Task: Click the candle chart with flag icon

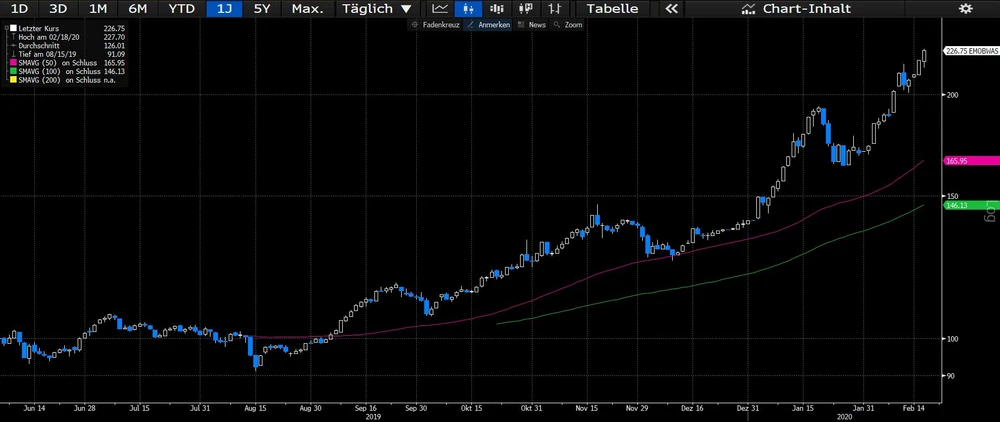Action: pyautogui.click(x=522, y=8)
